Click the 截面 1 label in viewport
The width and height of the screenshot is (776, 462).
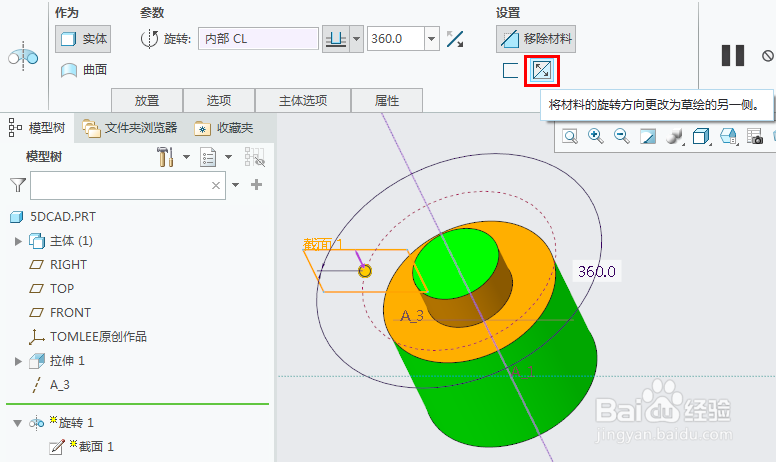(323, 244)
